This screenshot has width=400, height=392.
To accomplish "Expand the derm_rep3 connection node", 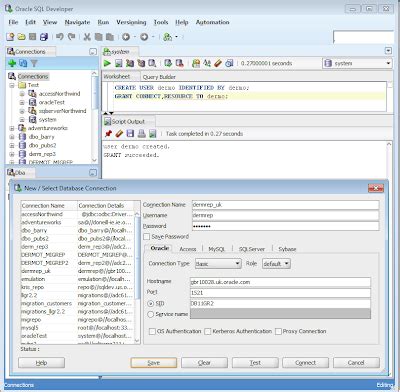I will (x=12, y=154).
